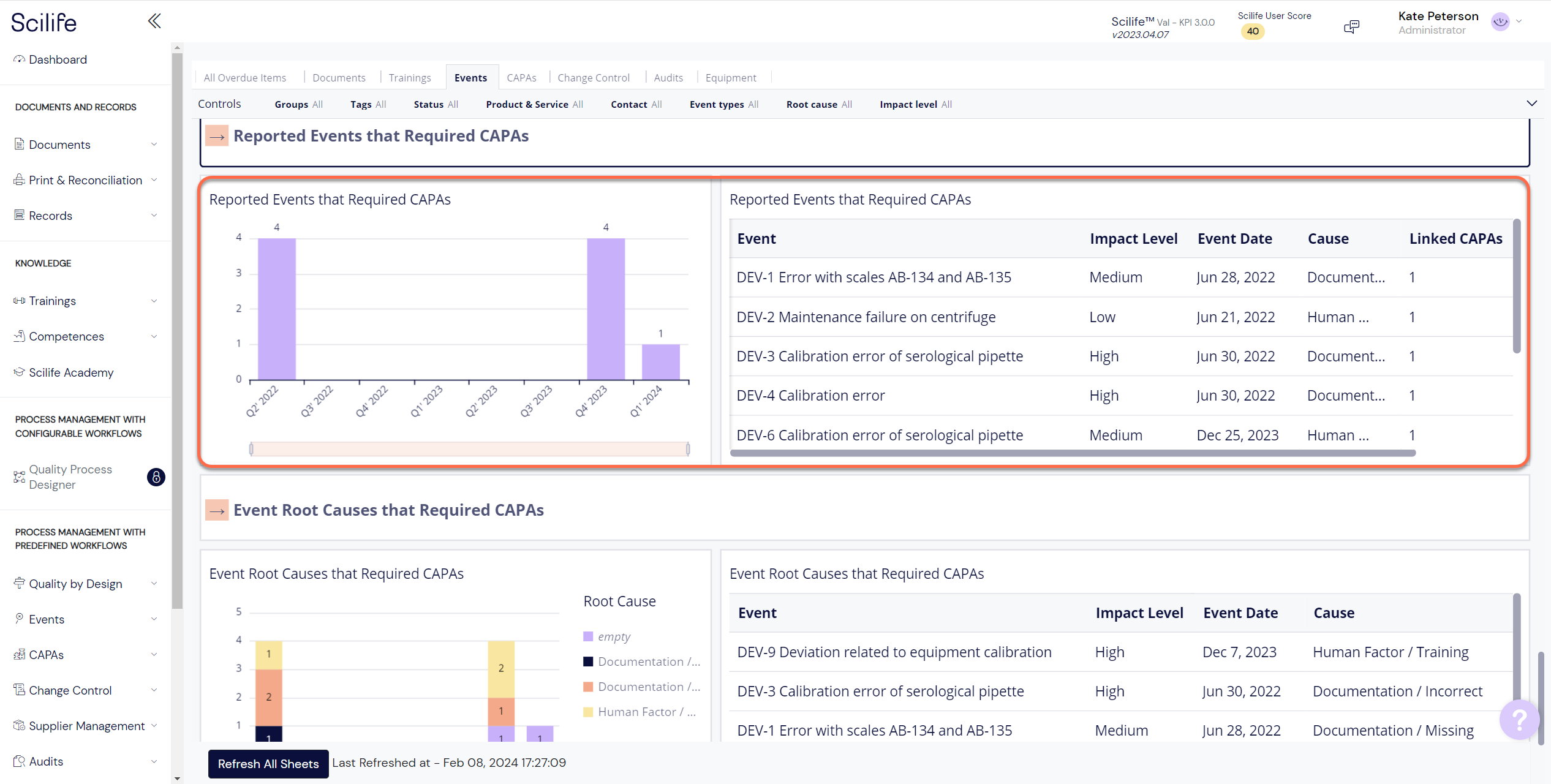This screenshot has width=1551, height=784.
Task: Open the Quality Process Designer tool
Action: (70, 477)
